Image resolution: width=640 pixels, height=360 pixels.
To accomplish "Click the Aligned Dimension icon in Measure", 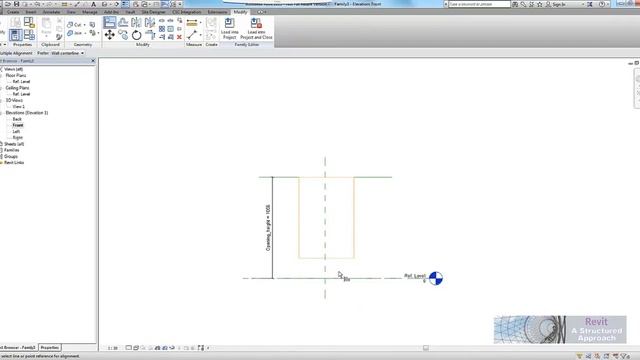I will tap(192, 23).
